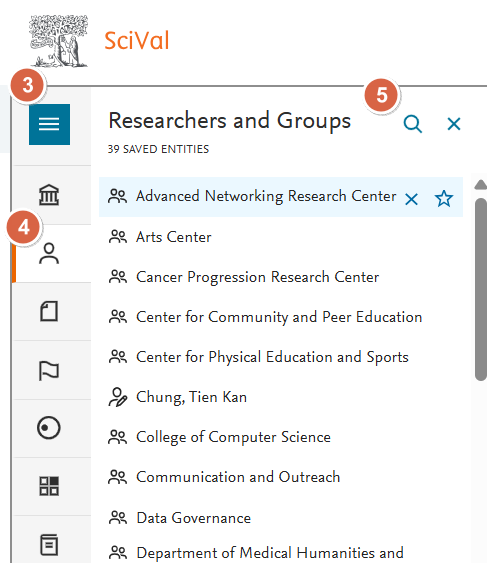487x563 pixels.
Task: Open the hamburger menu button
Action: click(49, 124)
